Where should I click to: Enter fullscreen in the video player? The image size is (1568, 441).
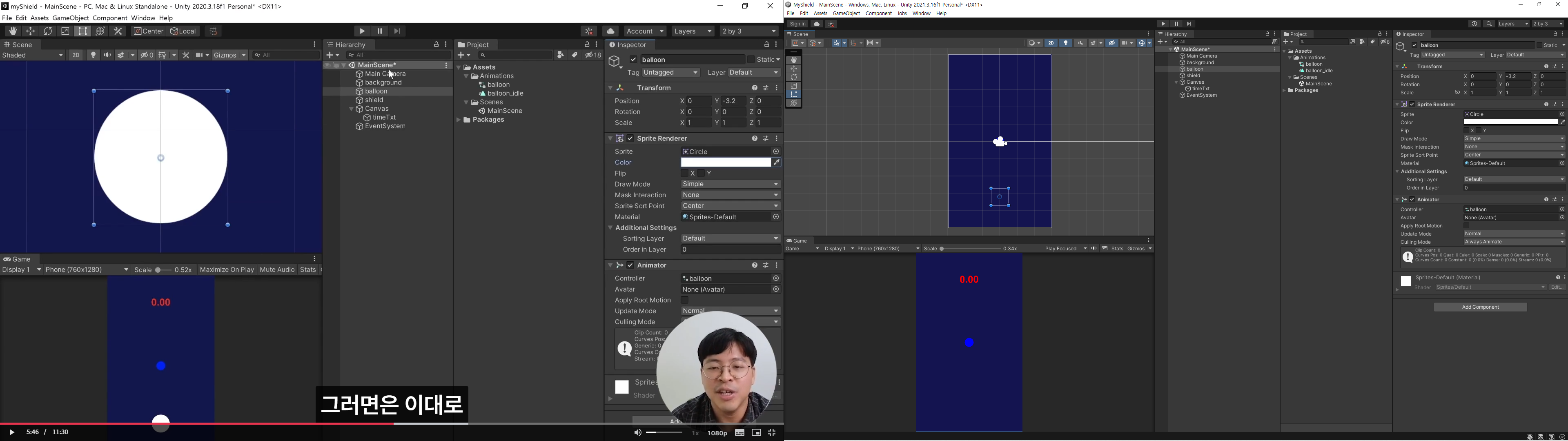click(x=773, y=433)
